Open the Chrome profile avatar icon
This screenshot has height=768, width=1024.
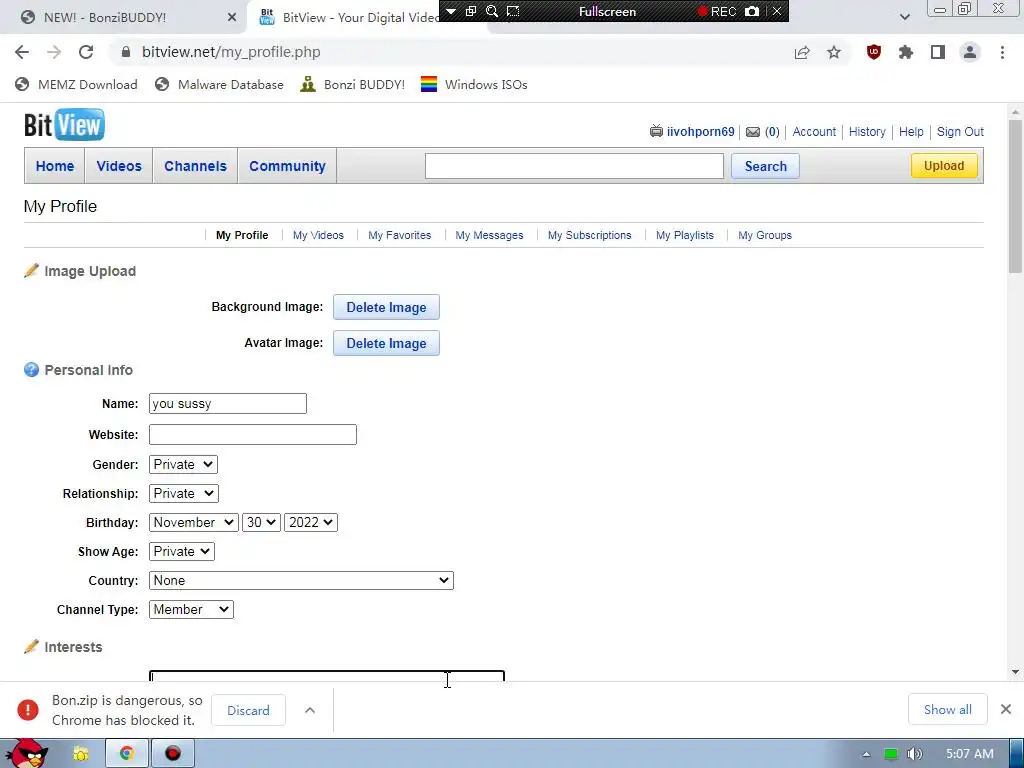pos(970,52)
